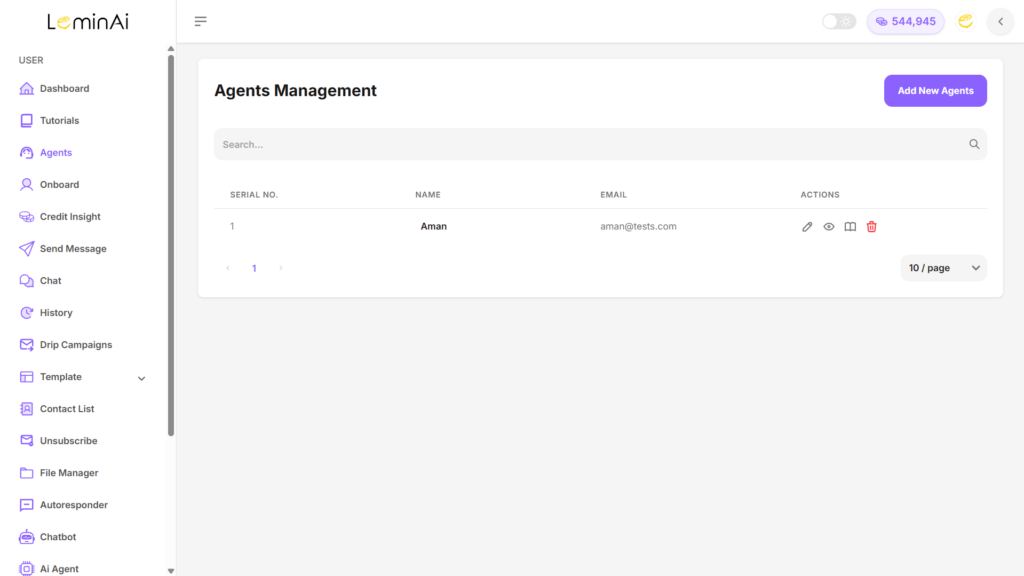Click the pencil edit icon for Aman
Viewport: 1024px width, 576px height.
(807, 227)
